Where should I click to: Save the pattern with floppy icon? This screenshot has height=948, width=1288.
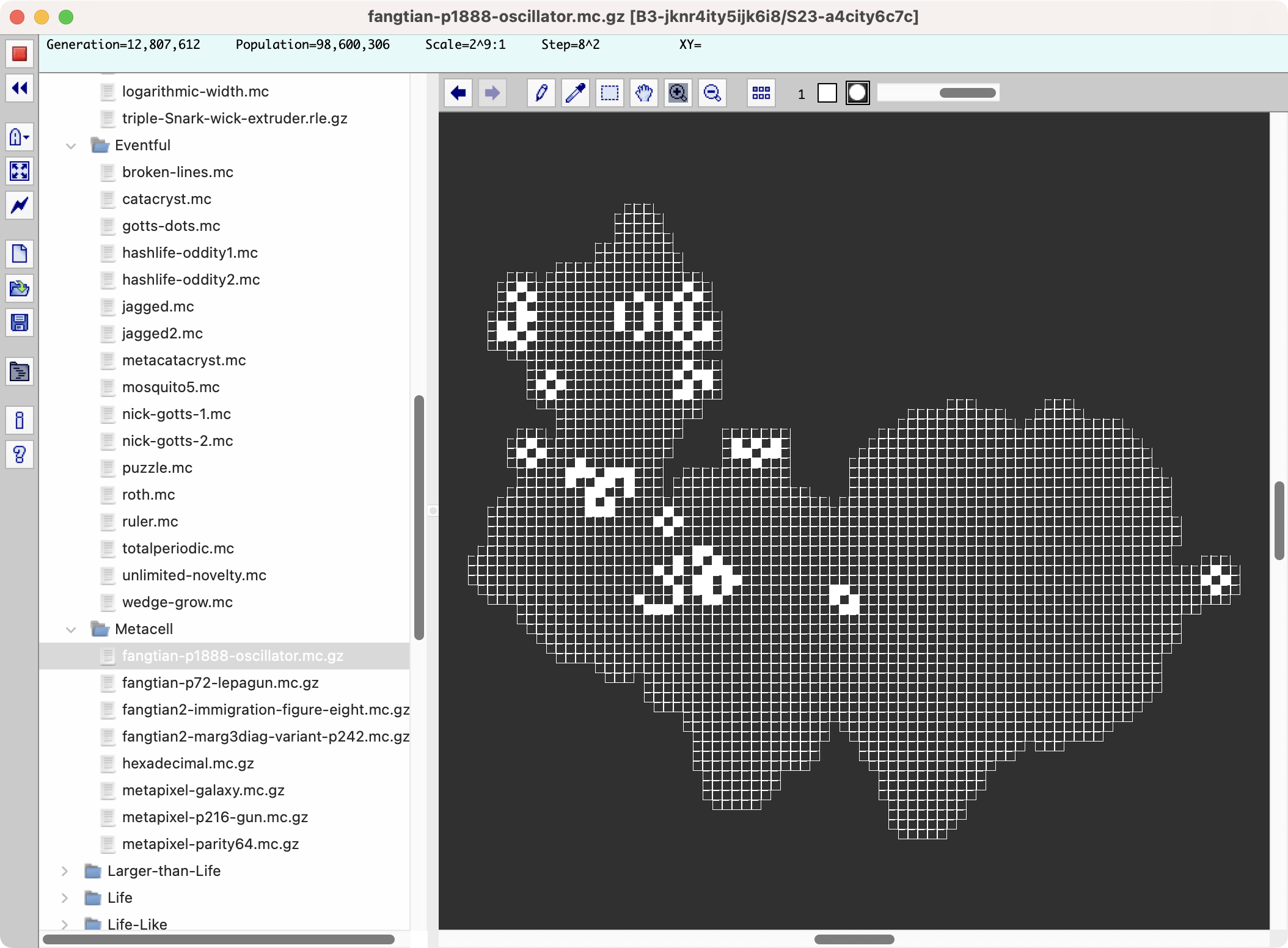tap(20, 322)
